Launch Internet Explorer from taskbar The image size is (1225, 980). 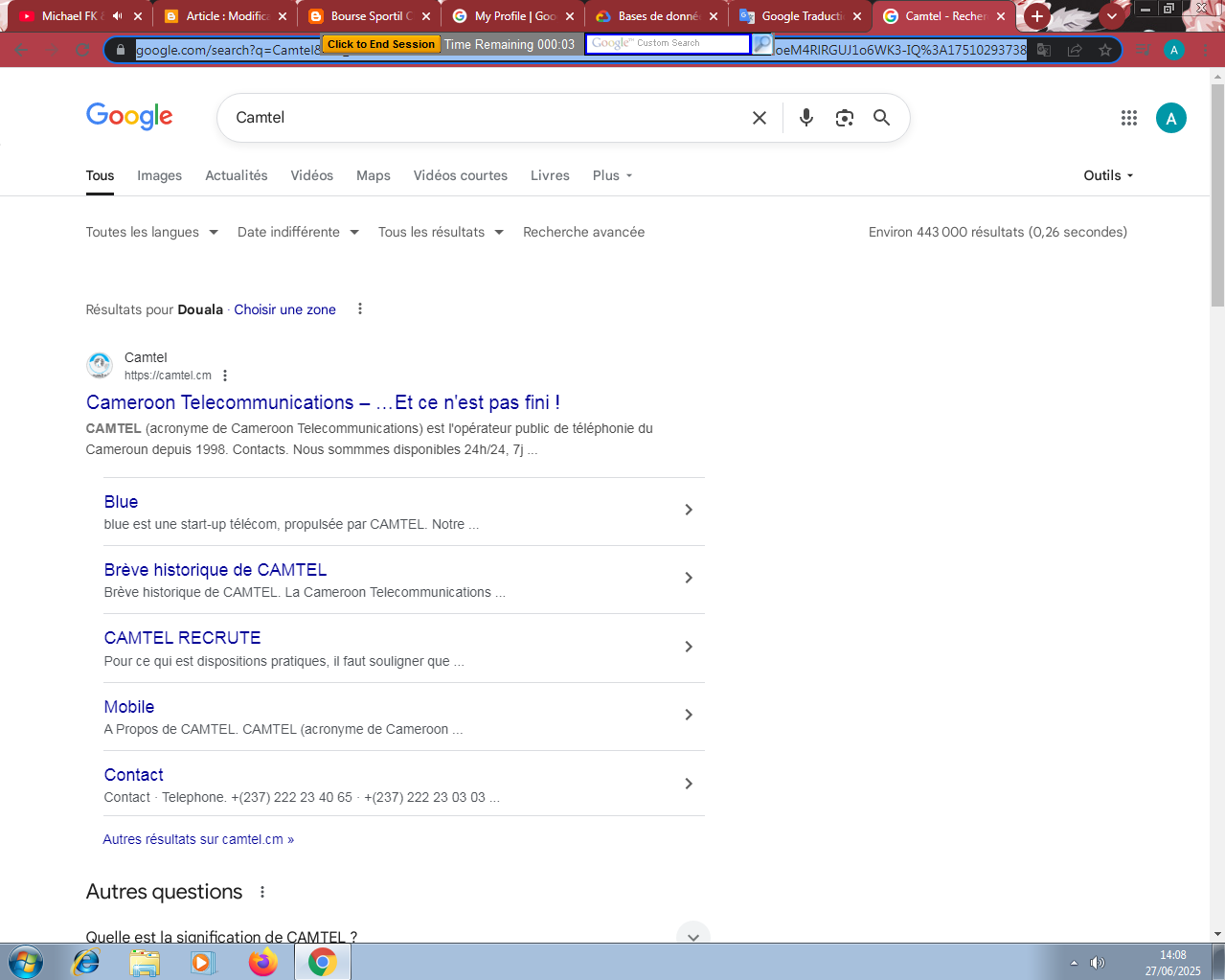pyautogui.click(x=86, y=962)
